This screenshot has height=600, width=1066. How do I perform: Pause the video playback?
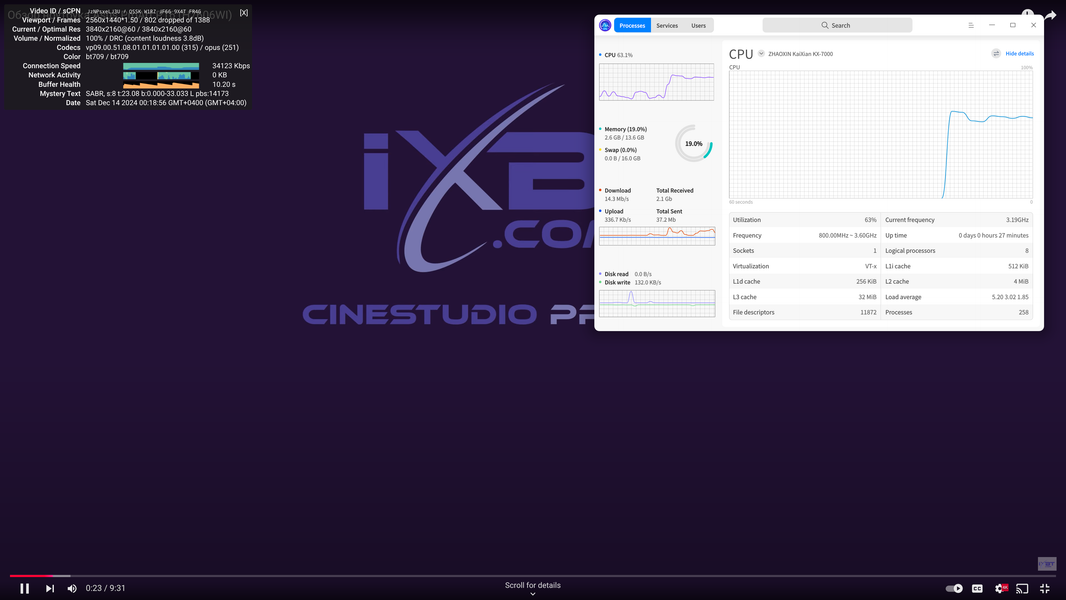[24, 588]
